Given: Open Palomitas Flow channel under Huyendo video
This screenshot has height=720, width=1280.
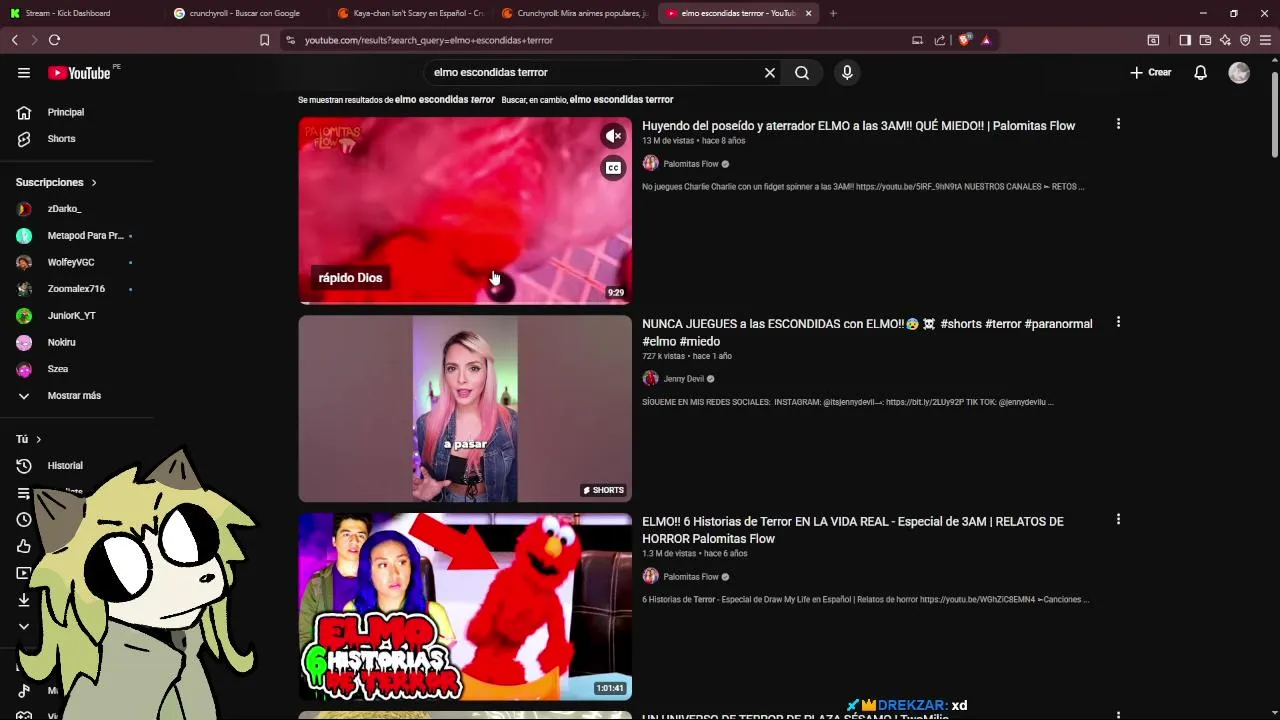Looking at the screenshot, I should [x=691, y=164].
